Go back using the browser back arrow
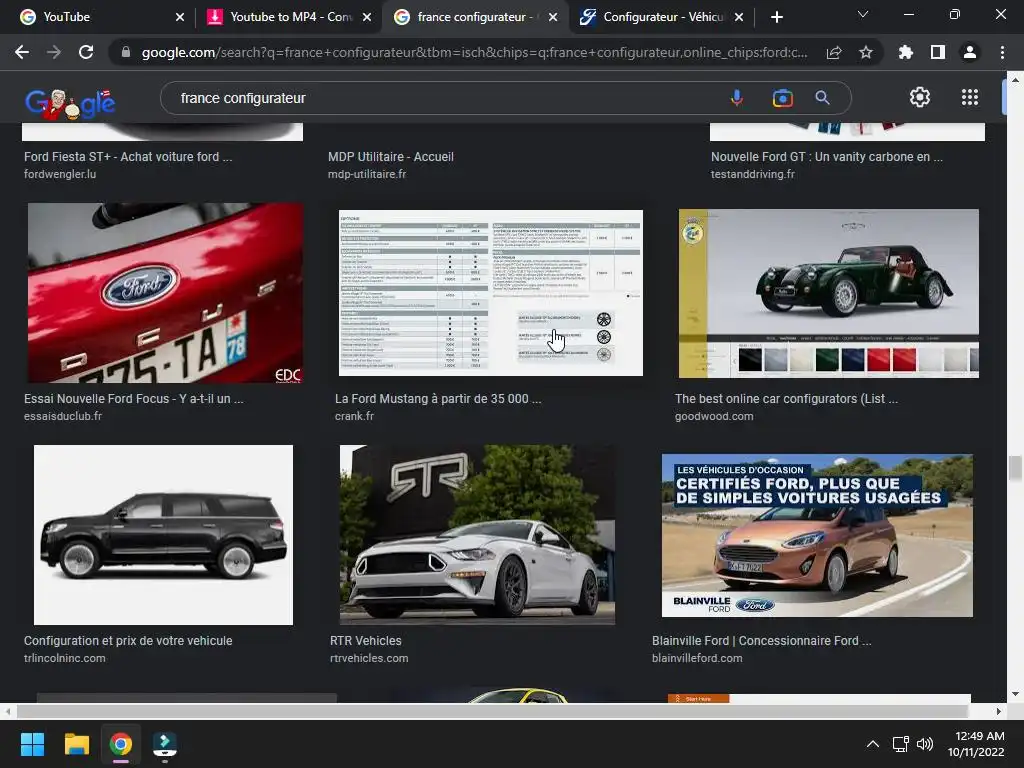 22,52
